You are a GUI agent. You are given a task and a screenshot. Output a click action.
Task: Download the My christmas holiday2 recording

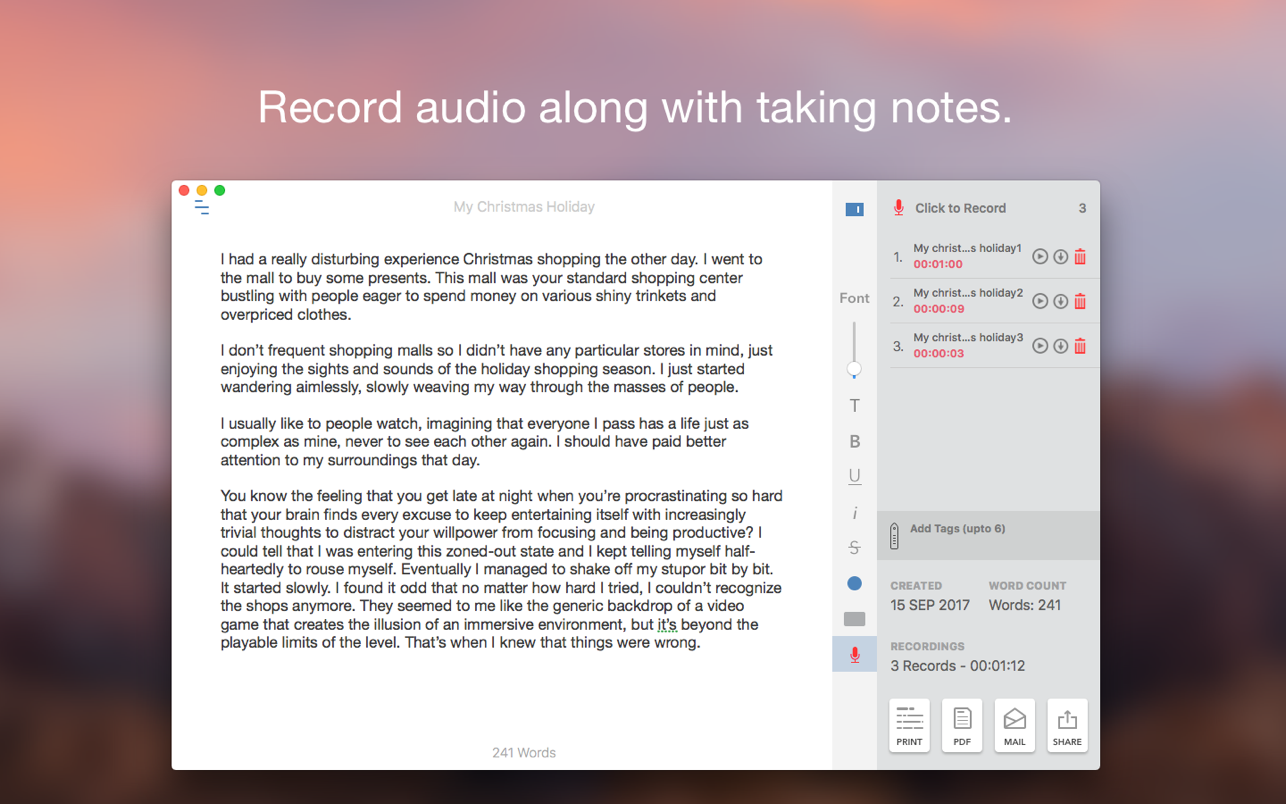coord(1060,301)
